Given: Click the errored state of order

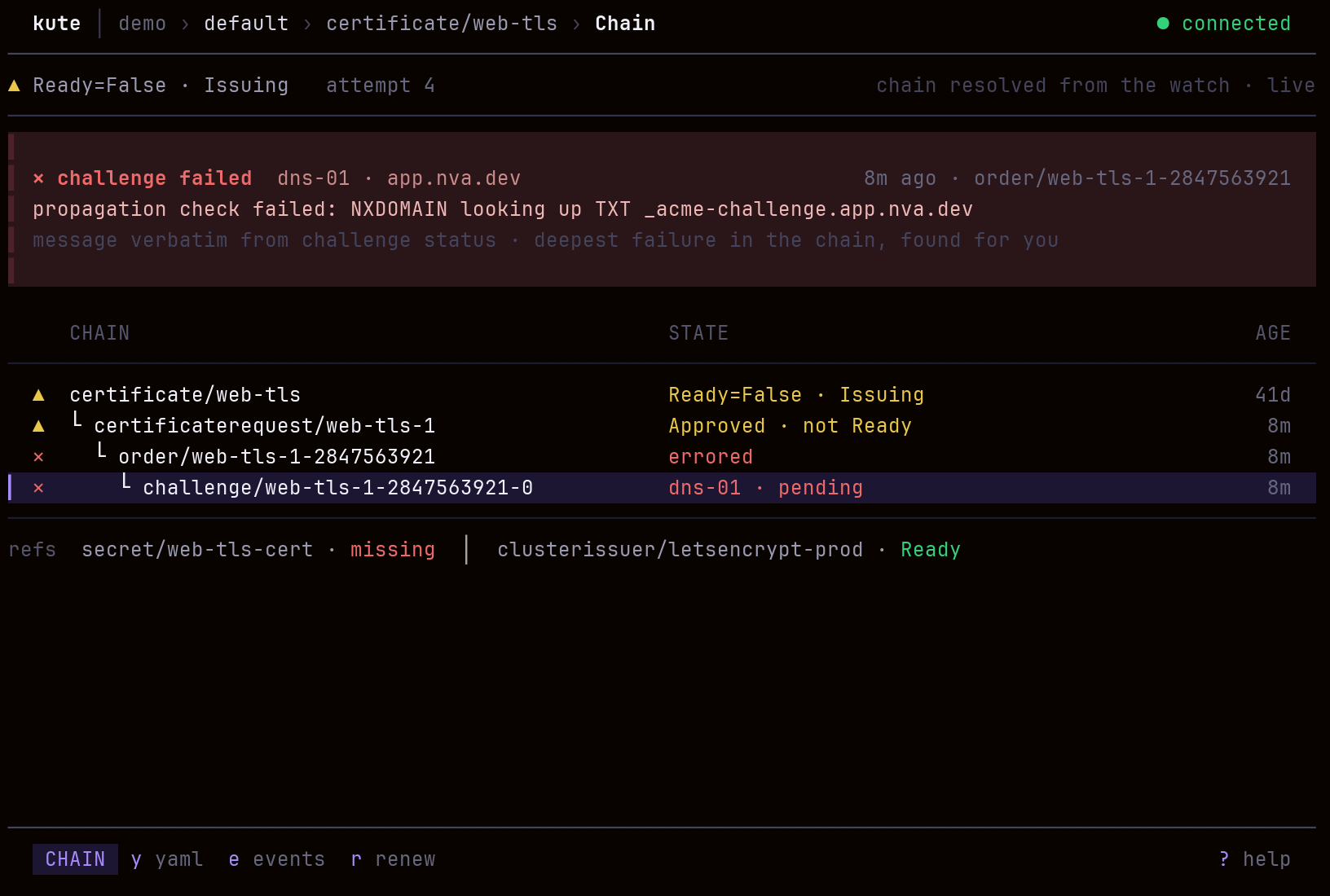Looking at the screenshot, I should 711,457.
